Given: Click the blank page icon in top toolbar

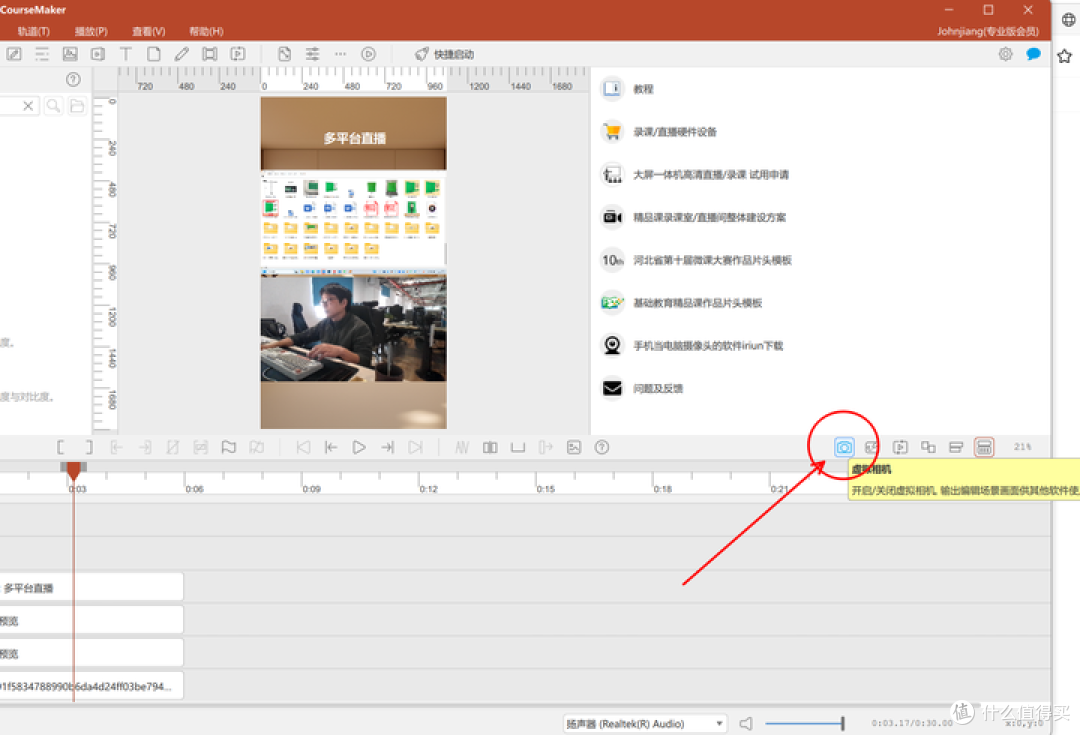Looking at the screenshot, I should pyautogui.click(x=154, y=54).
